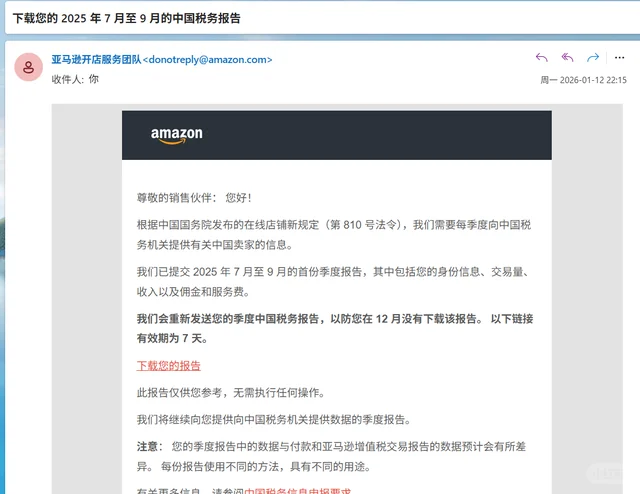Open the more actions ellipsis menu
This screenshot has width=640, height=494.
click(618, 58)
